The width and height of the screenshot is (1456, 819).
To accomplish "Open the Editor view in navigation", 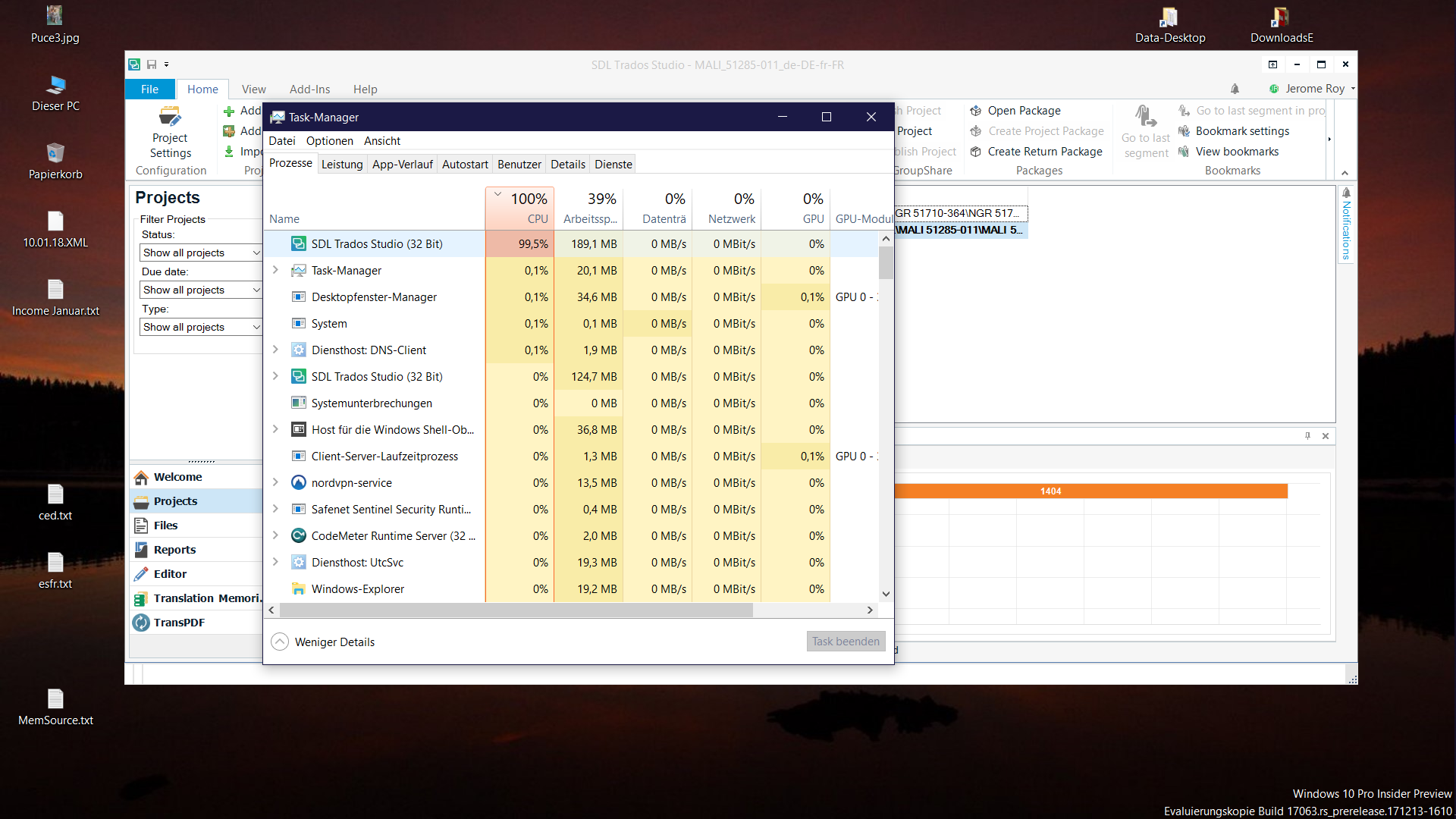I will pyautogui.click(x=196, y=574).
